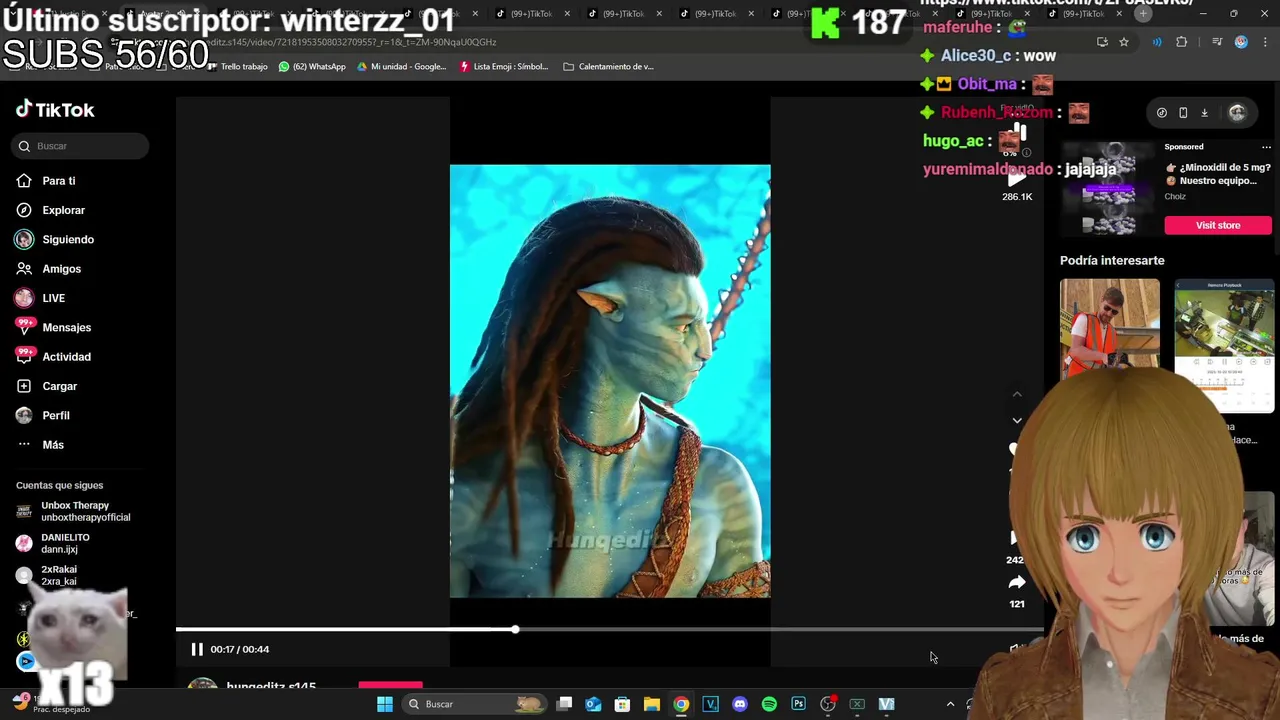Open the Lista Emoji bookmark
This screenshot has height=720, width=1280.
[x=504, y=66]
